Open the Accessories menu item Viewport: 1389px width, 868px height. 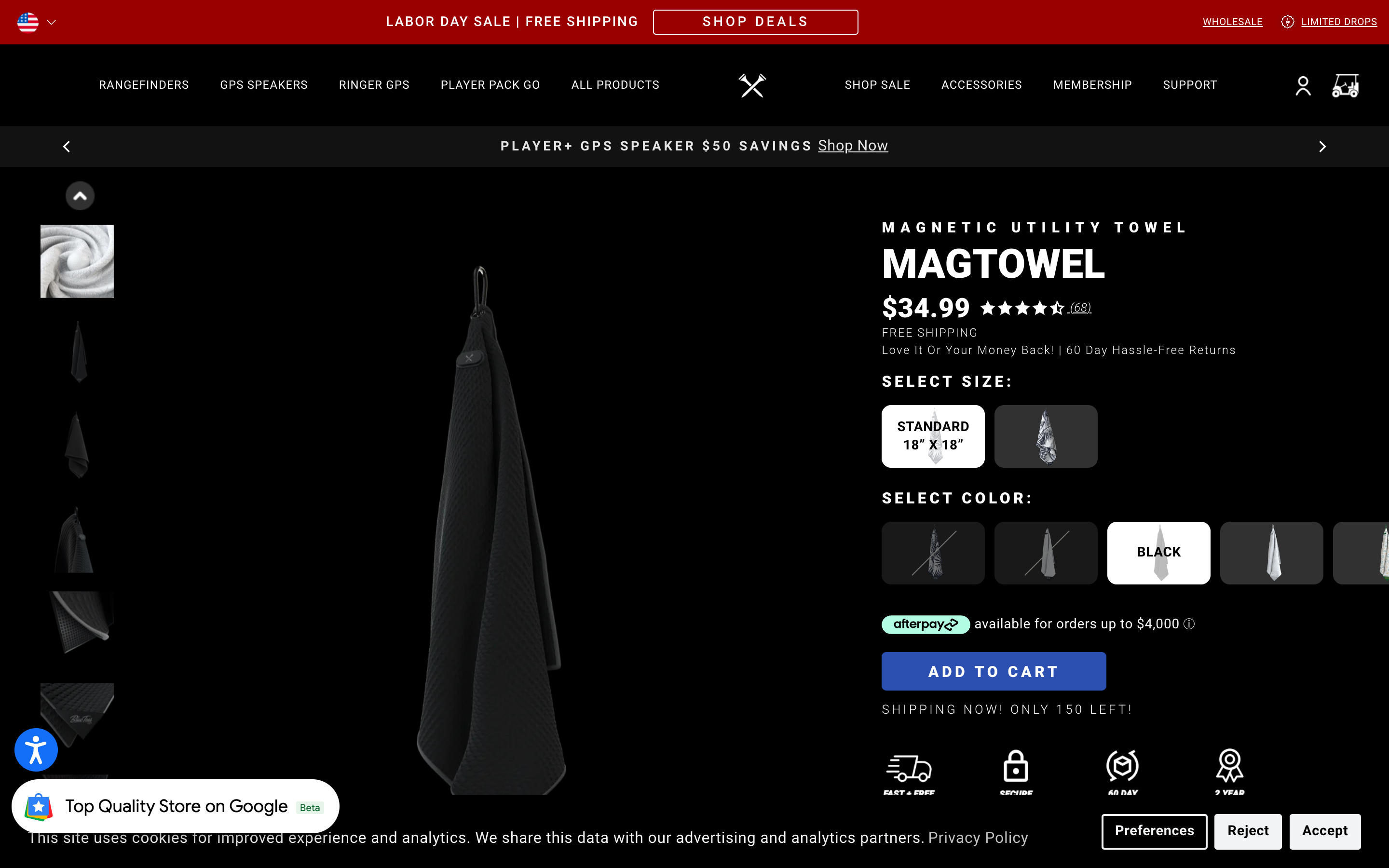point(981,85)
